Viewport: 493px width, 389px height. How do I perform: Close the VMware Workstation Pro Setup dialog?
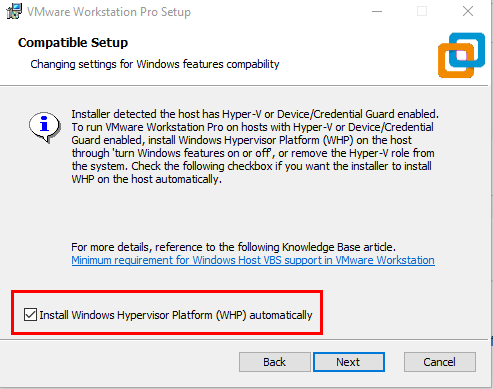point(468,11)
